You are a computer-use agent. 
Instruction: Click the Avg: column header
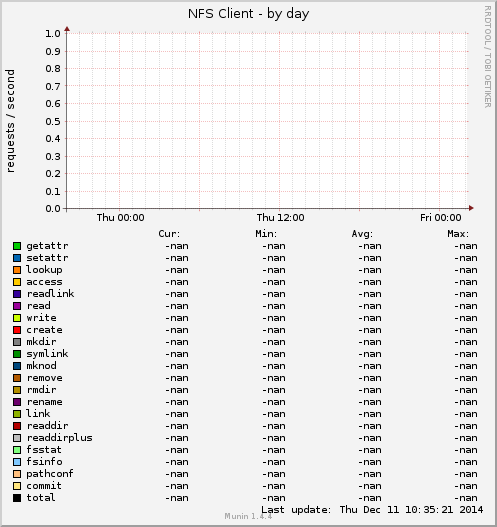[x=362, y=234]
